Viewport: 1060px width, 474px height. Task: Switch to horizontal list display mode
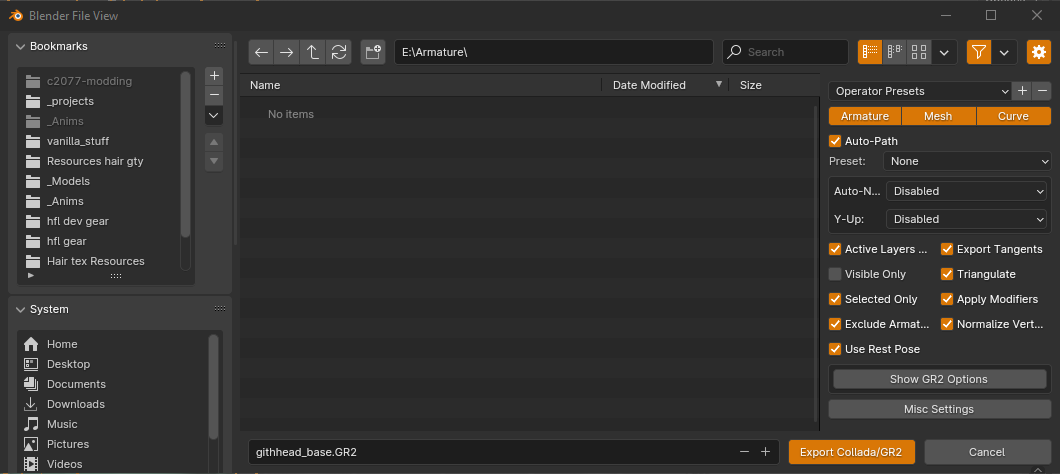coord(894,52)
